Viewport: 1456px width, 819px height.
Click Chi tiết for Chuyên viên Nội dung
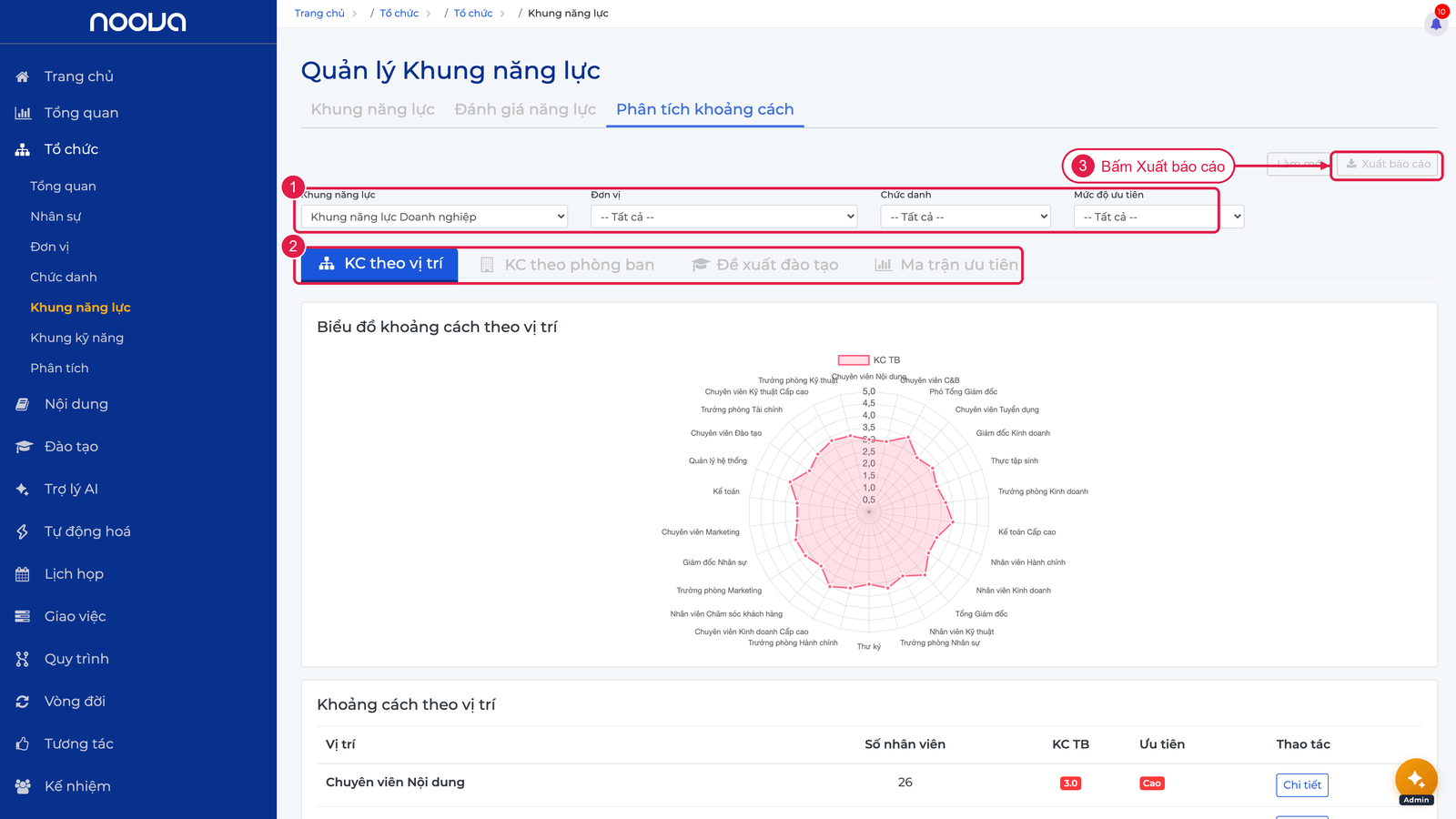(1302, 785)
